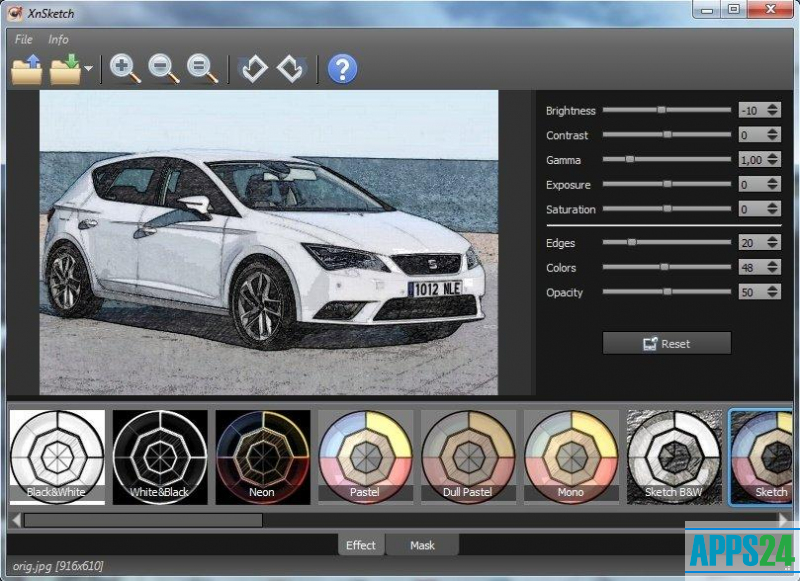This screenshot has width=800, height=581.
Task: Click the Edges slider track
Action: pos(667,242)
